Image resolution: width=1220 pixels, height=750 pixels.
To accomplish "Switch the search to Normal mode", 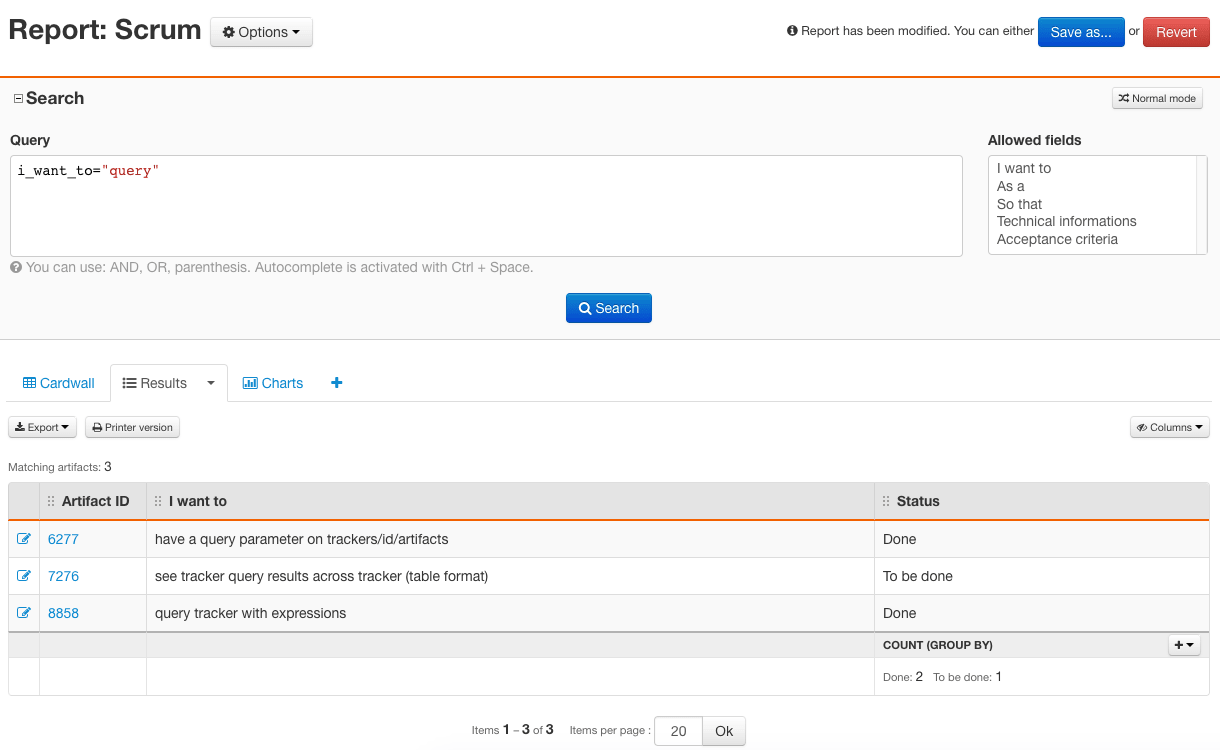I will (1156, 98).
